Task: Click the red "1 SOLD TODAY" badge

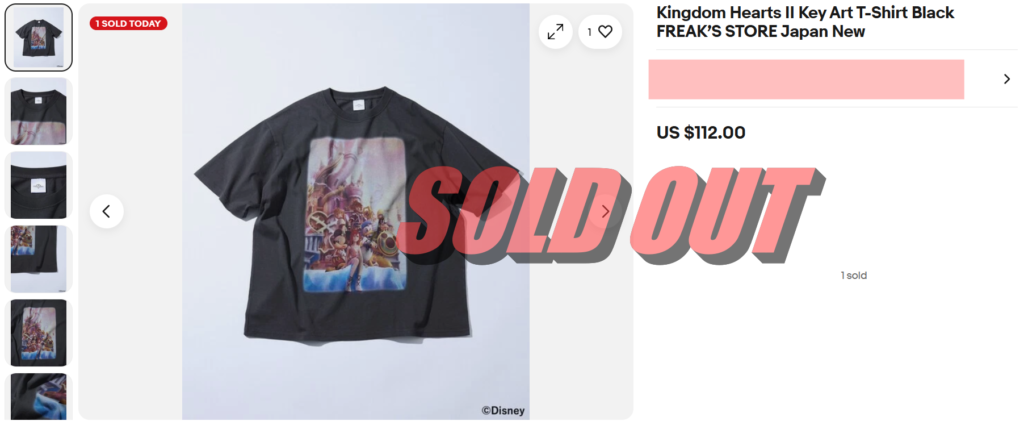Action: coord(129,23)
